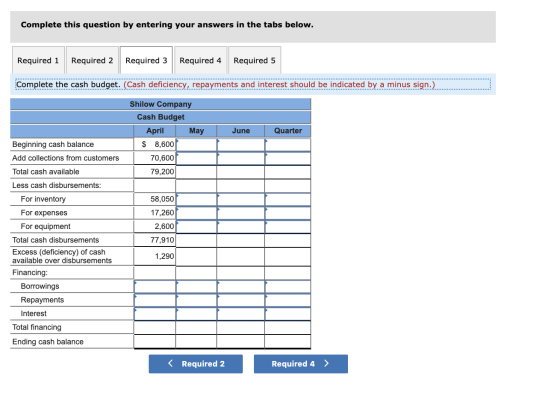Click the Quarter column header
560x399 pixels.
point(288,131)
